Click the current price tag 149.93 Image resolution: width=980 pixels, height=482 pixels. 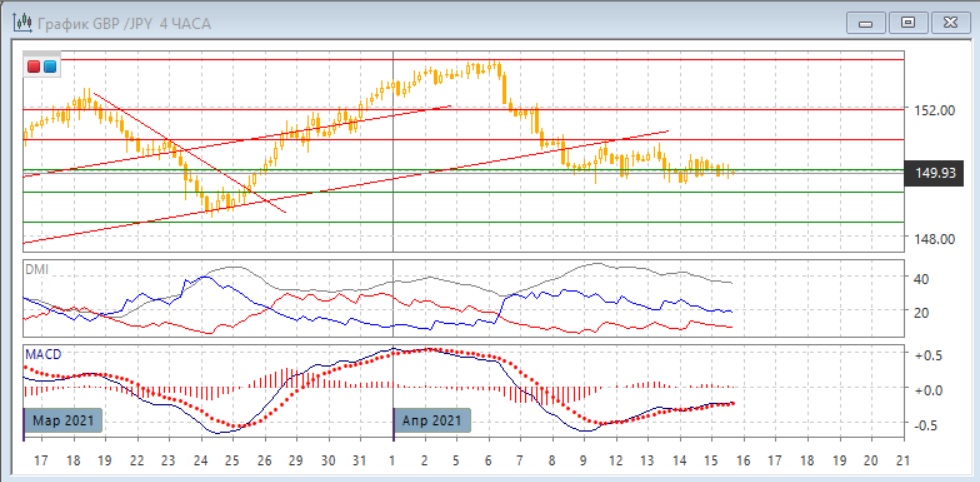click(938, 174)
